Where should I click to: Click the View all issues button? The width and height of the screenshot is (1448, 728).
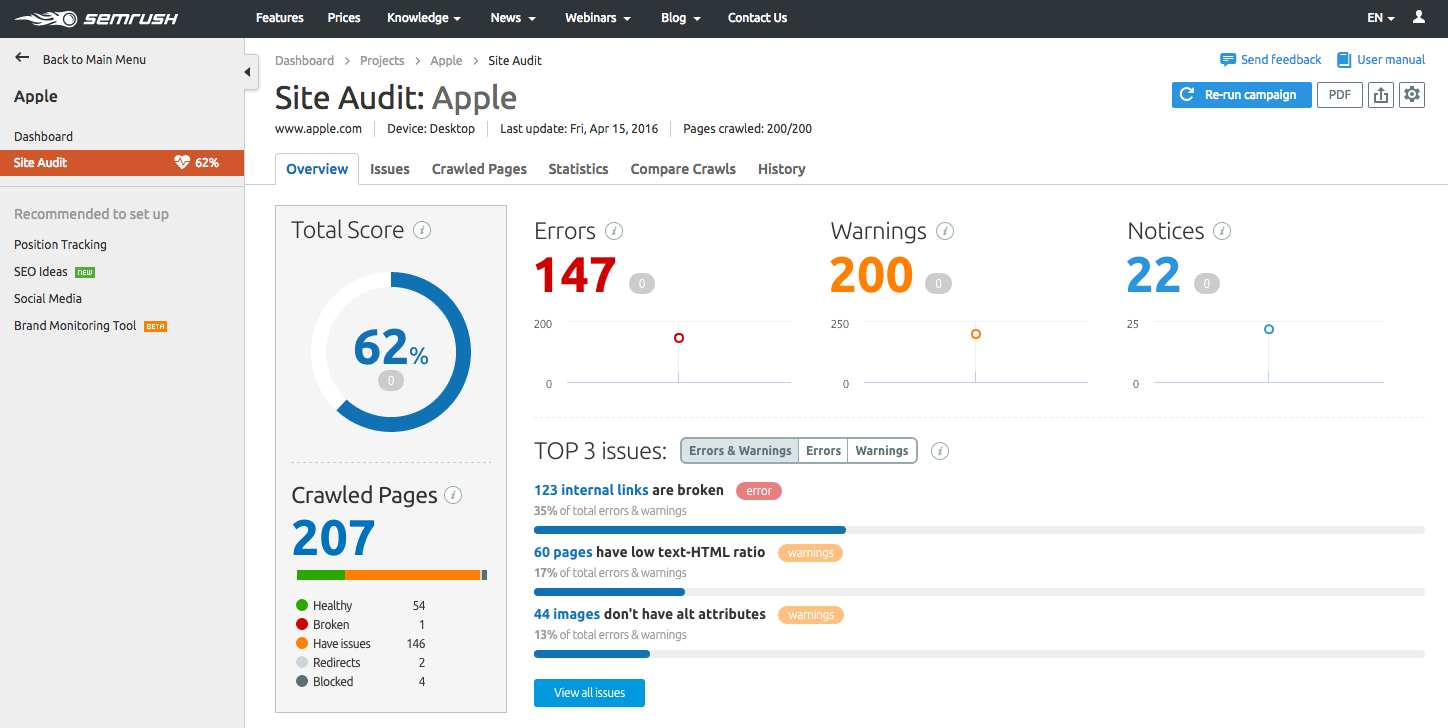(589, 693)
